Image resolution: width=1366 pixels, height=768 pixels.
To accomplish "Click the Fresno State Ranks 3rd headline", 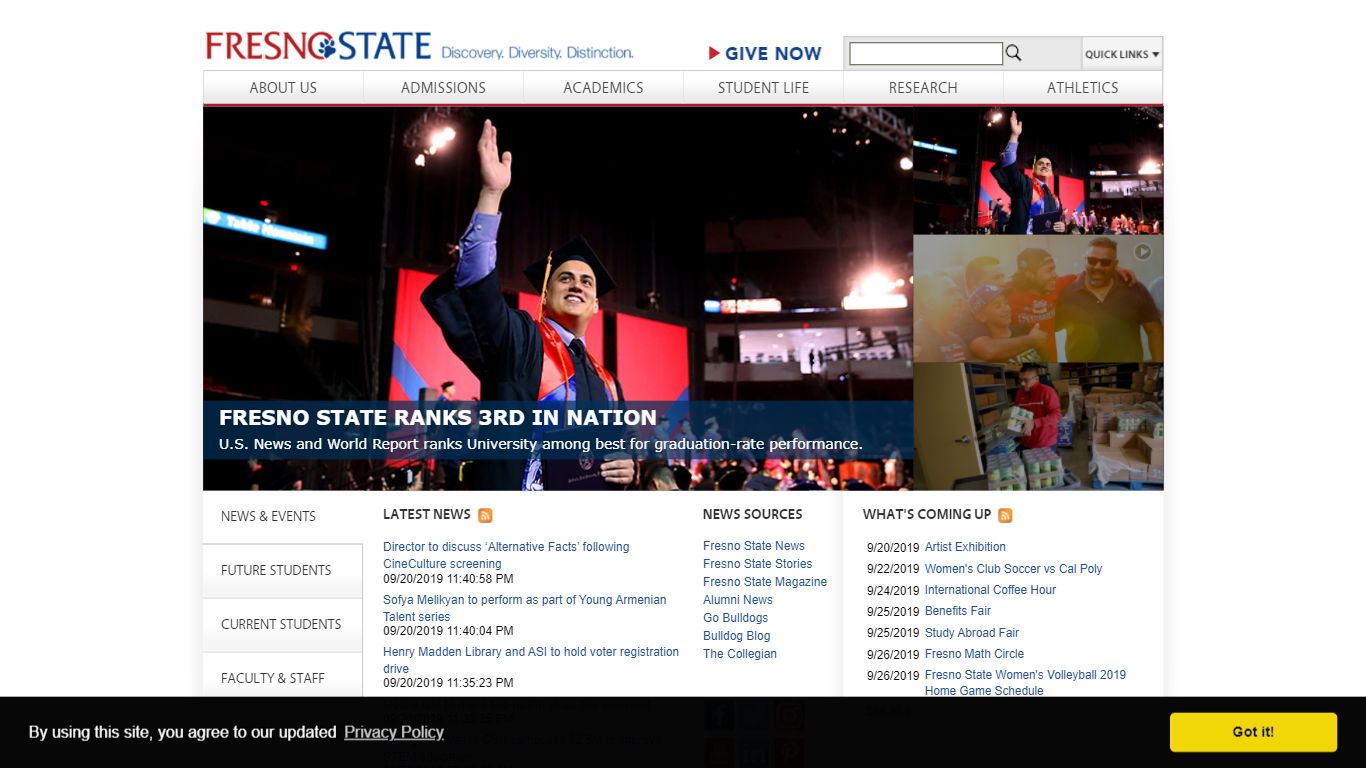I will 438,418.
